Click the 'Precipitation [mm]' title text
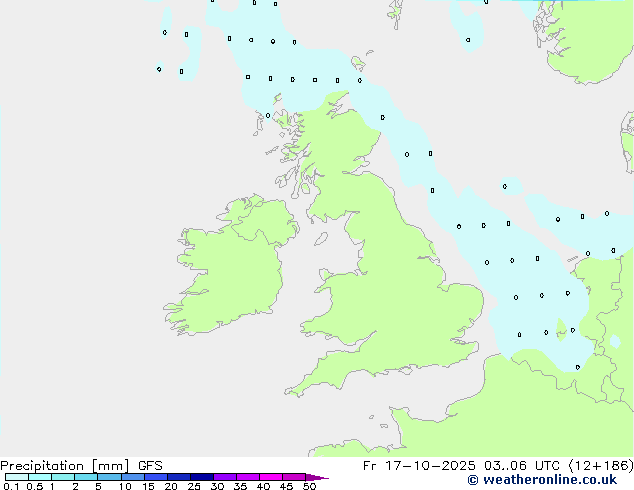Viewport: 634px width, 490px height. 64,466
